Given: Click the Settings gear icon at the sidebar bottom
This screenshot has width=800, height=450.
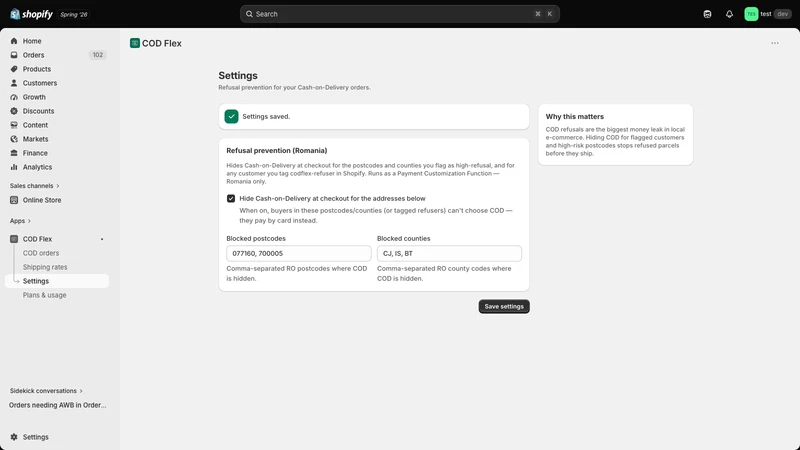Looking at the screenshot, I should click(14, 437).
